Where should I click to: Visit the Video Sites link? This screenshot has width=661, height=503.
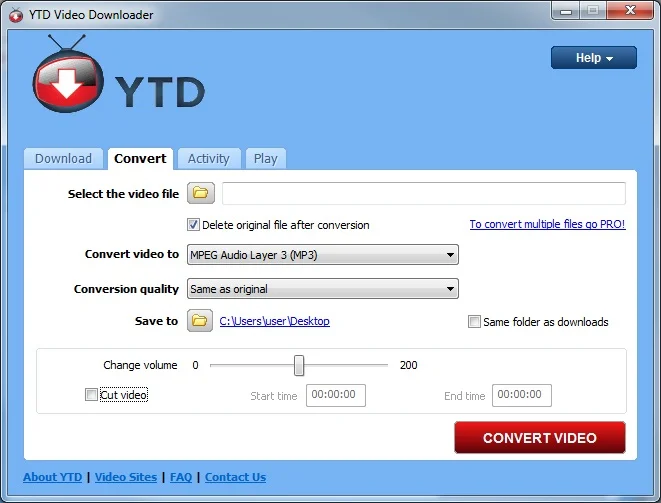[126, 477]
